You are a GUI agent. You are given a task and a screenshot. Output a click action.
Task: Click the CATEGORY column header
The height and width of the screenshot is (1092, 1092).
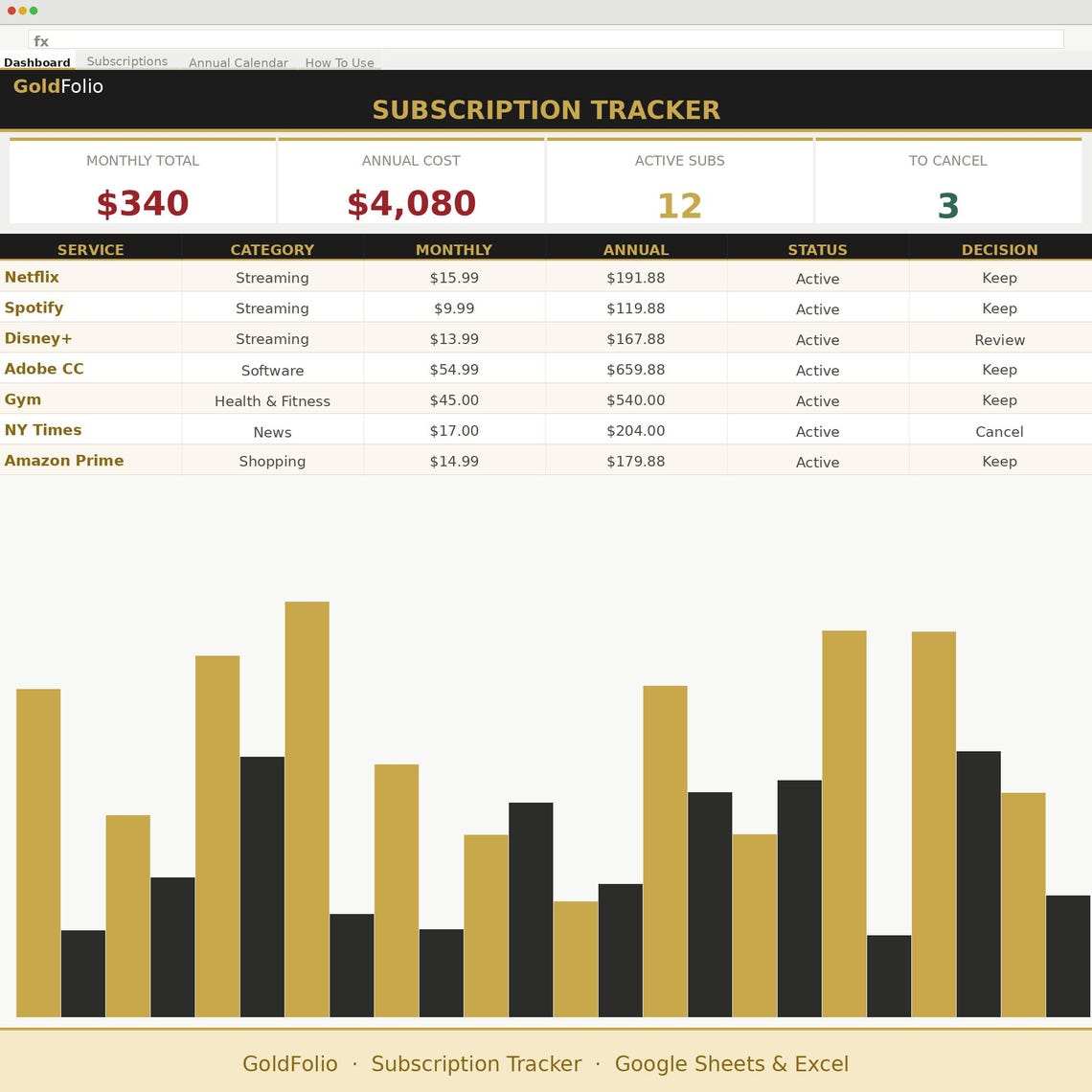272,249
